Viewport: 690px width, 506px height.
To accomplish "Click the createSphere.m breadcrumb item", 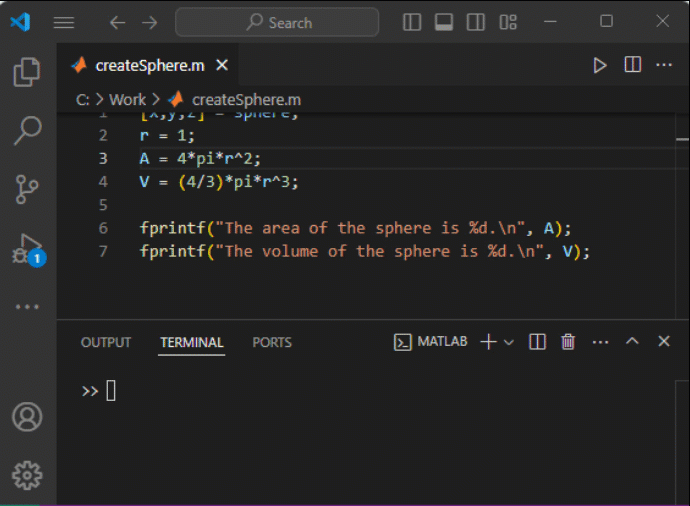I will click(x=246, y=100).
